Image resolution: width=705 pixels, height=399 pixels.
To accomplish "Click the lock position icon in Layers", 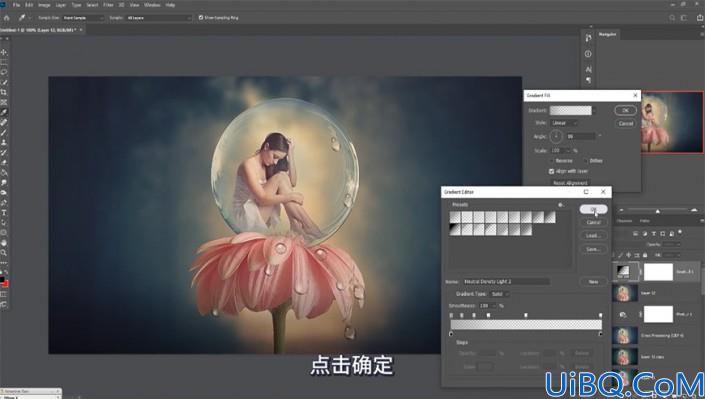I will tap(629, 255).
